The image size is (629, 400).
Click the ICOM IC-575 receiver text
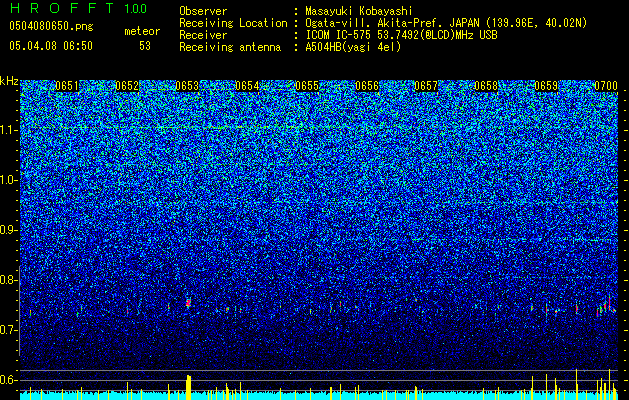[x=401, y=35]
